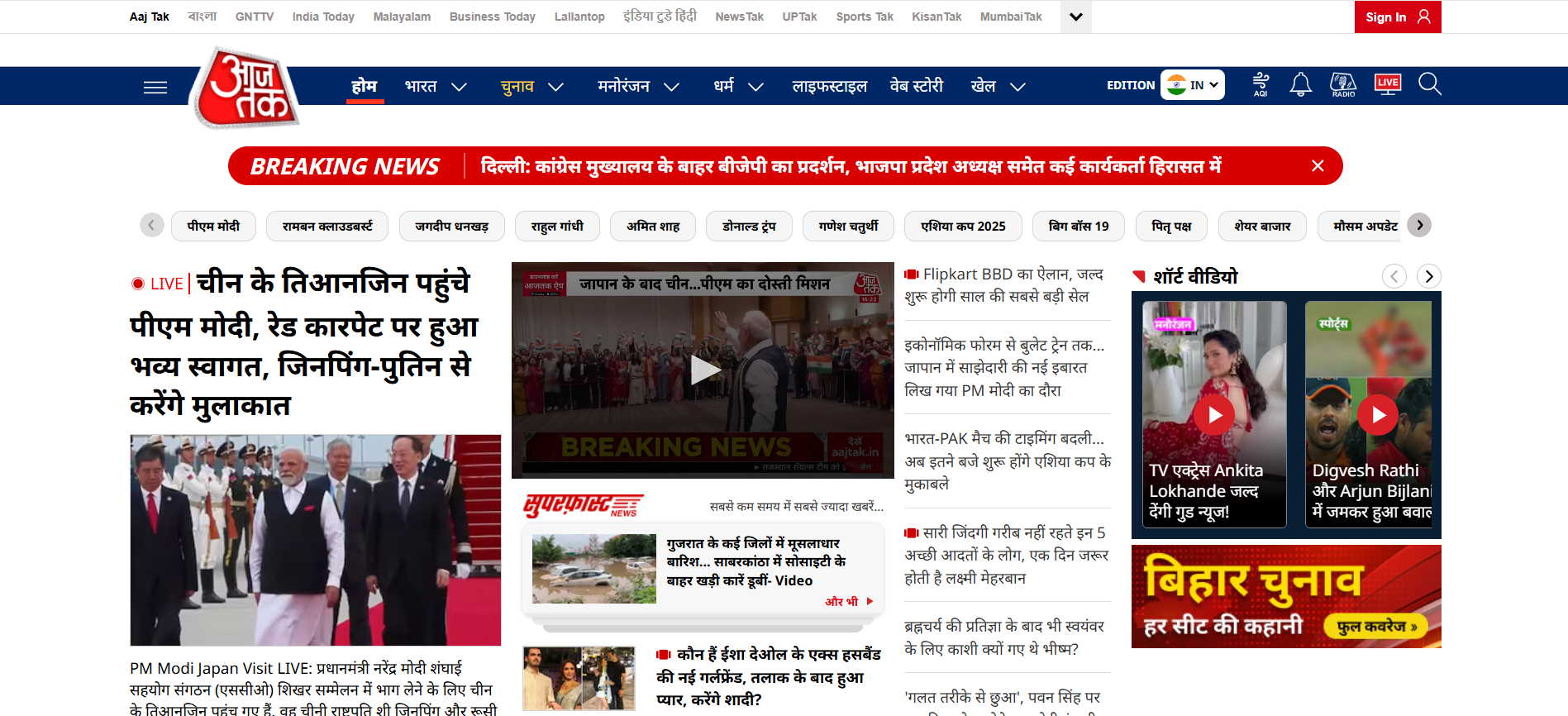Viewport: 1568px width, 716px height.
Task: Open the चुनाव nav item
Action: (517, 86)
